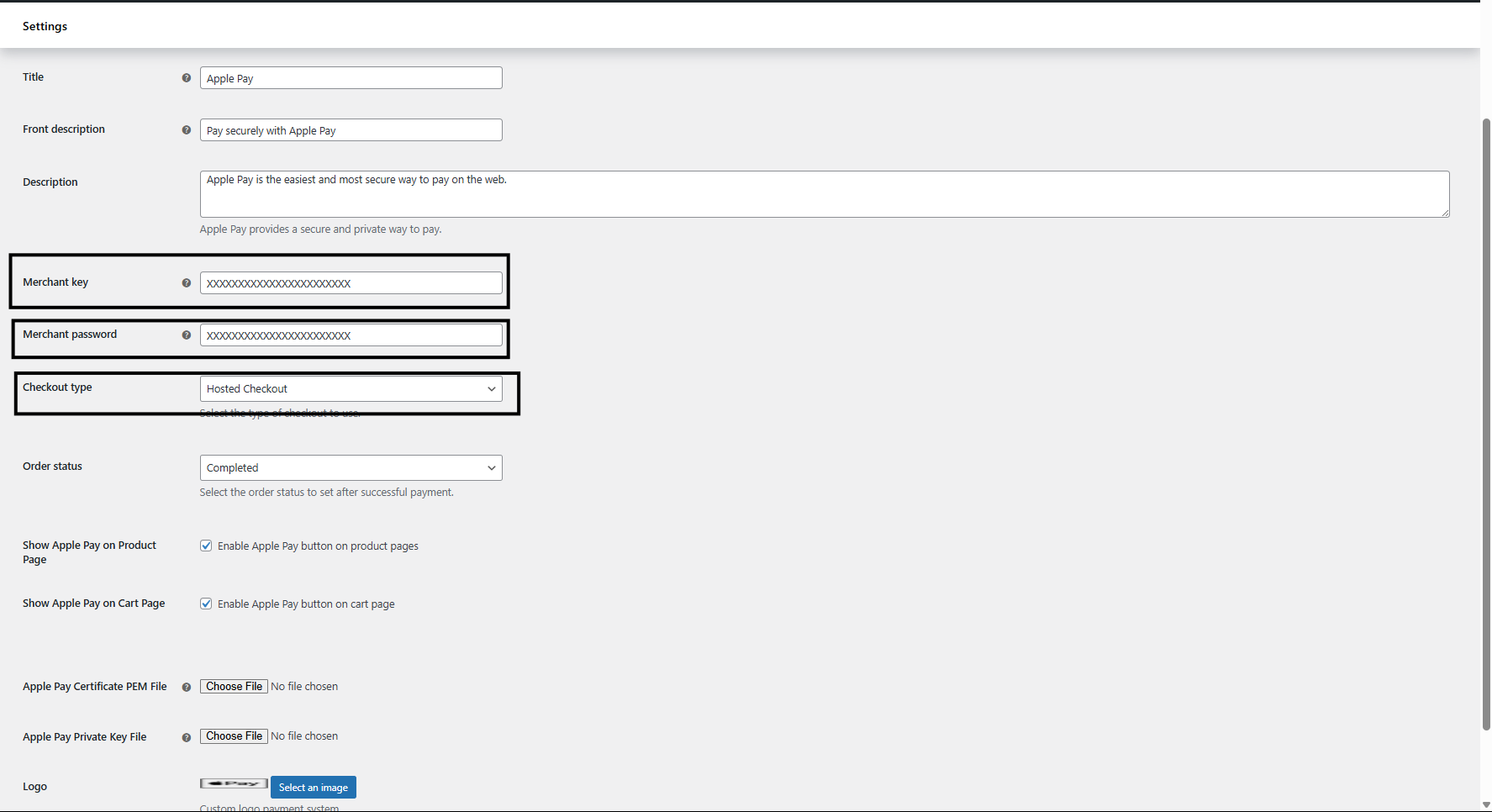This screenshot has height=812, width=1492.
Task: Open the Checkout type dropdown
Action: tap(351, 388)
